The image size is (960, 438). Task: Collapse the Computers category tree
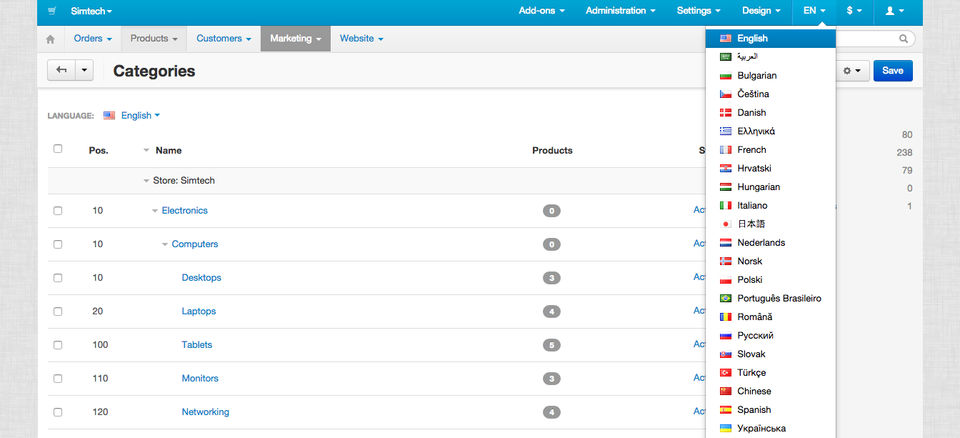click(x=165, y=244)
